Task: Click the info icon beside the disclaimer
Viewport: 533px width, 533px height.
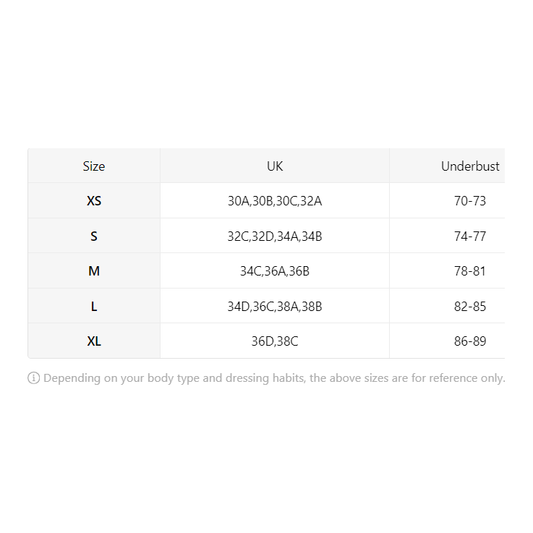Action: 34,378
